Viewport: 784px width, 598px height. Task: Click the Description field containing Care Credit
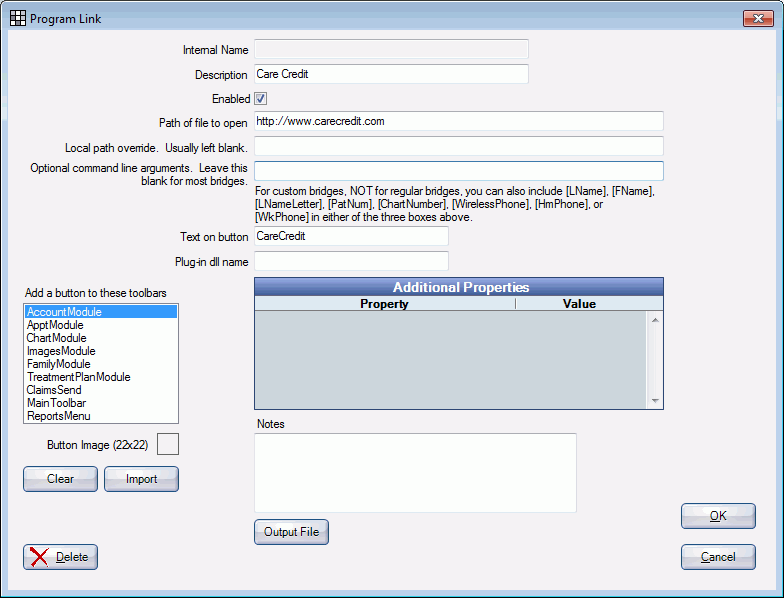coord(391,74)
